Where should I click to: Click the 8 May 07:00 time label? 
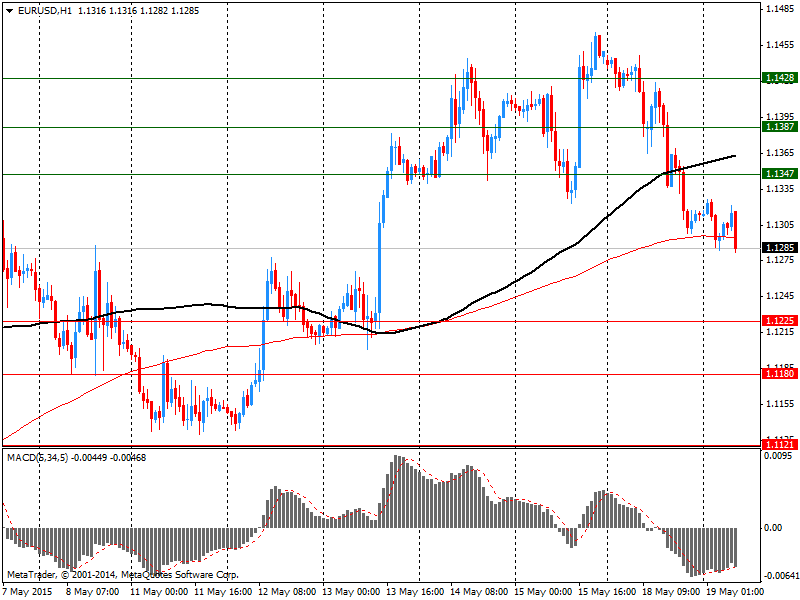(93, 592)
